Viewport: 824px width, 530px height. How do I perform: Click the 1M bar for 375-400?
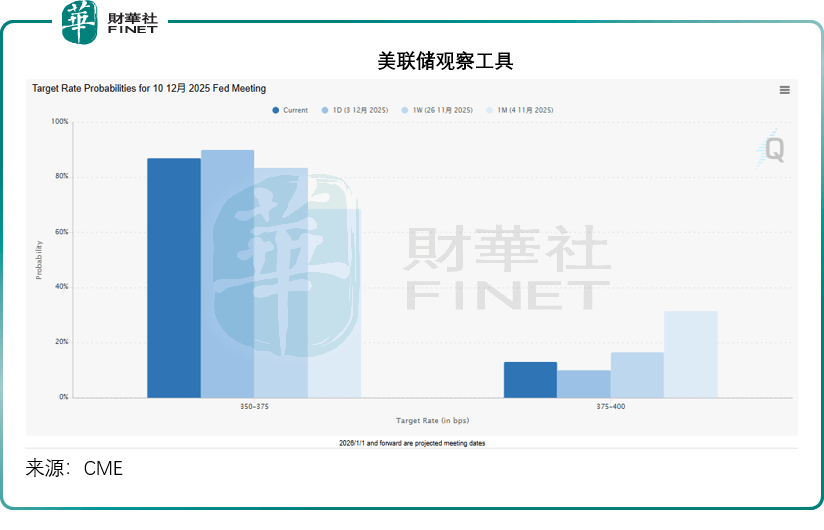[x=691, y=354]
